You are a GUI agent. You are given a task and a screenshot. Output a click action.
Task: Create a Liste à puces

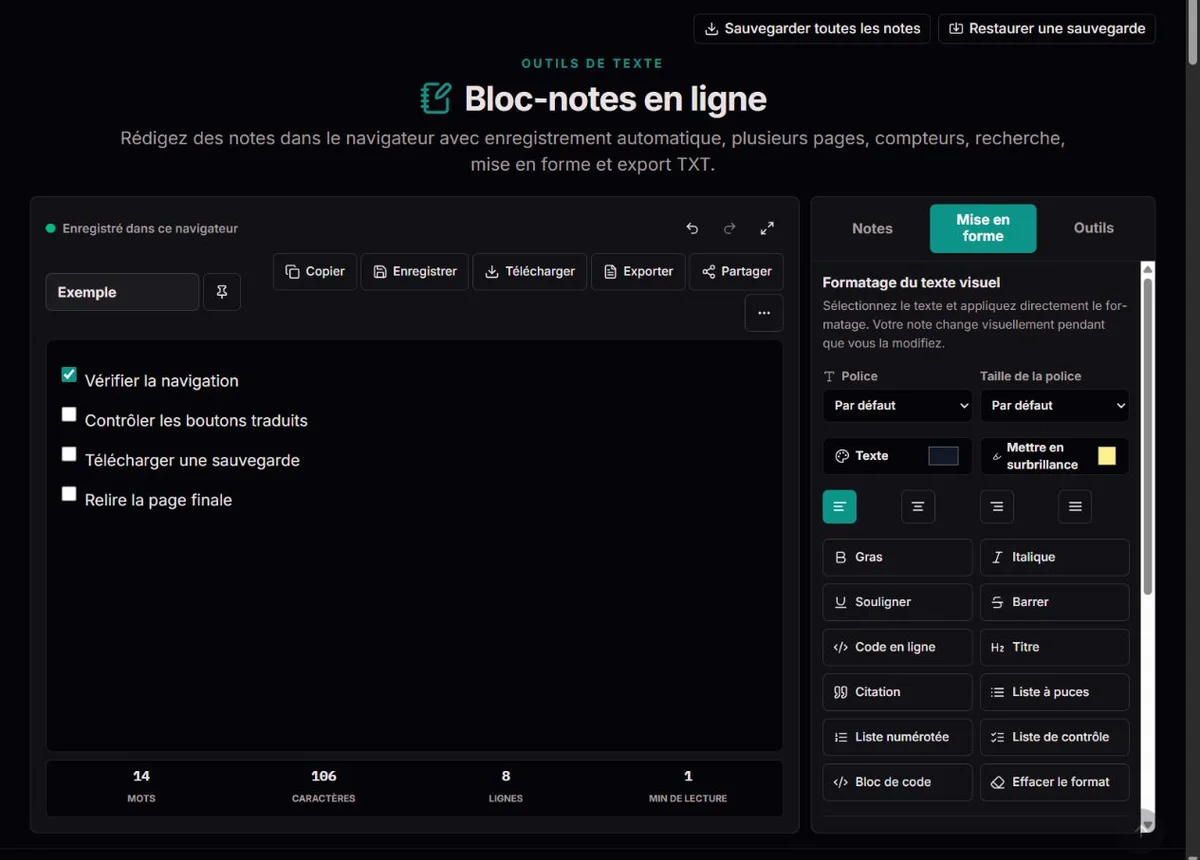[1054, 692]
